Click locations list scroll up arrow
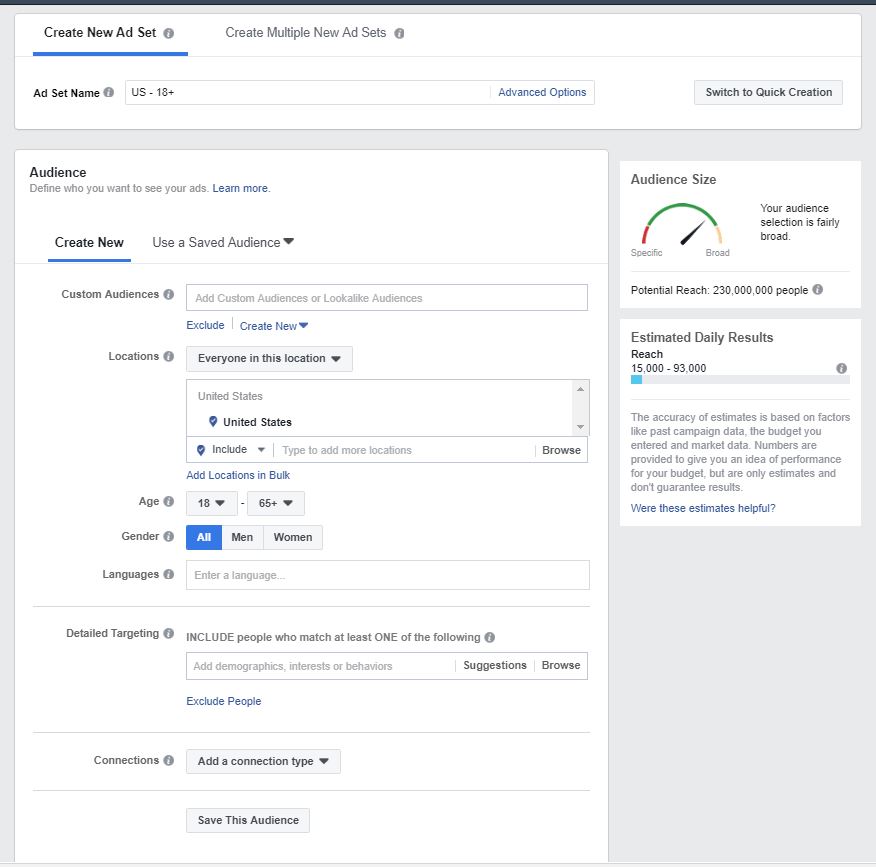The width and height of the screenshot is (876, 867). pyautogui.click(x=580, y=389)
